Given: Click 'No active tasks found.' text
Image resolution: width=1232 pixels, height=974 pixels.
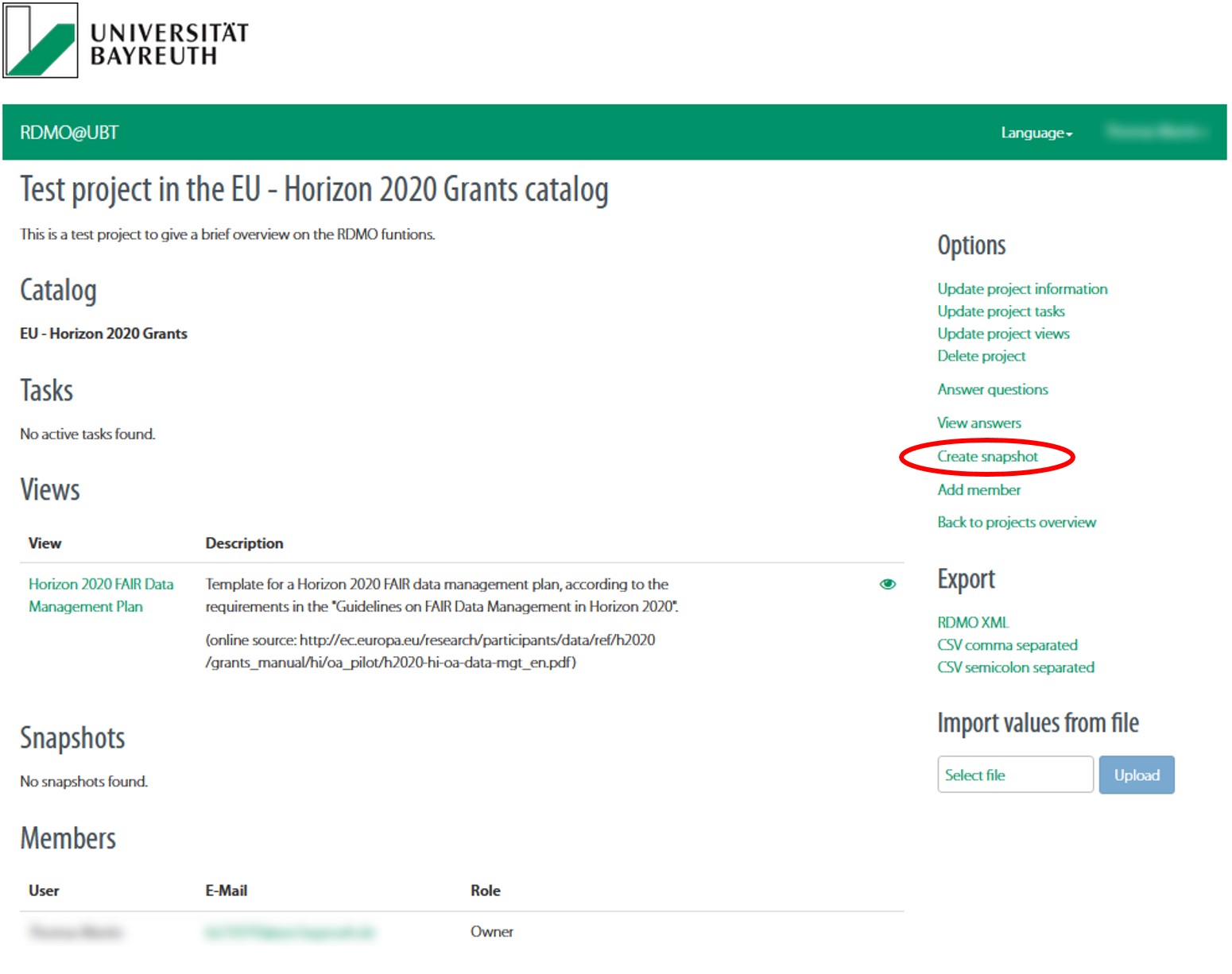Looking at the screenshot, I should tap(87, 435).
